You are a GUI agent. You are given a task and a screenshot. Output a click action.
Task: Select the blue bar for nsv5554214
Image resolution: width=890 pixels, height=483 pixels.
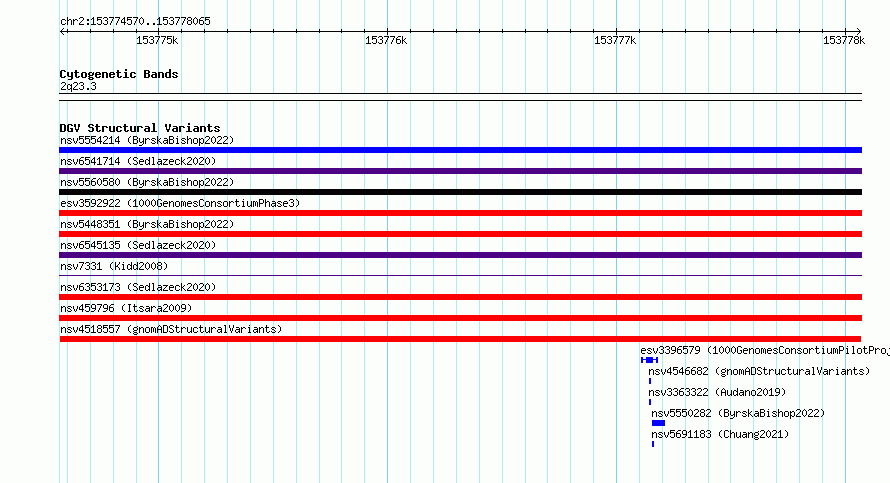(x=460, y=150)
